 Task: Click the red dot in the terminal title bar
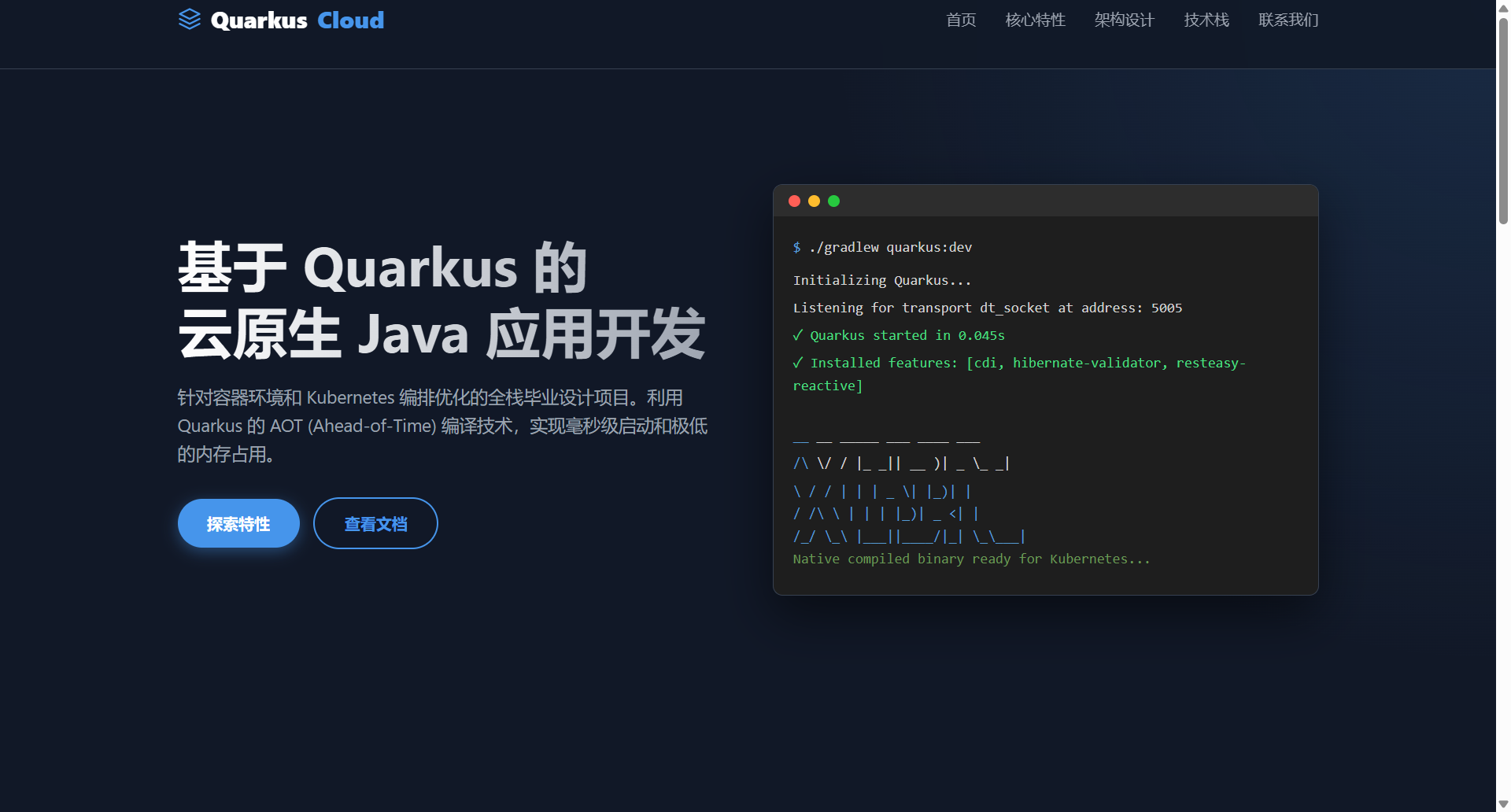click(794, 201)
